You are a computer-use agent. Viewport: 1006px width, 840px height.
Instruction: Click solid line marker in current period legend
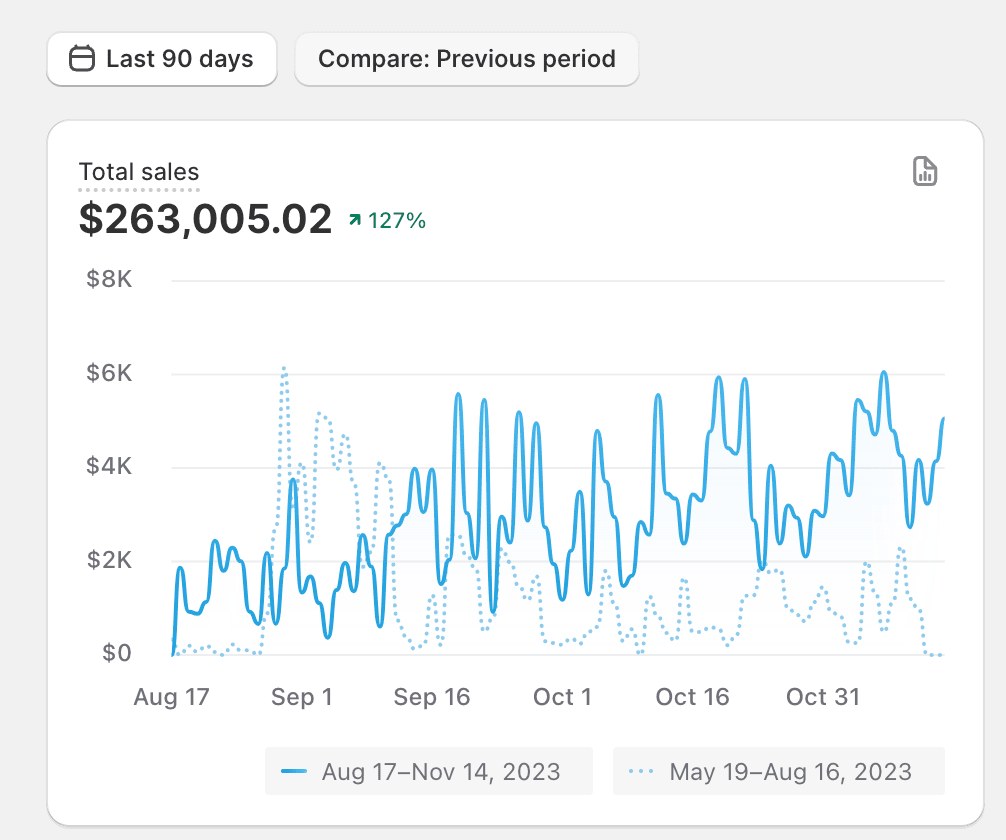tap(294, 772)
